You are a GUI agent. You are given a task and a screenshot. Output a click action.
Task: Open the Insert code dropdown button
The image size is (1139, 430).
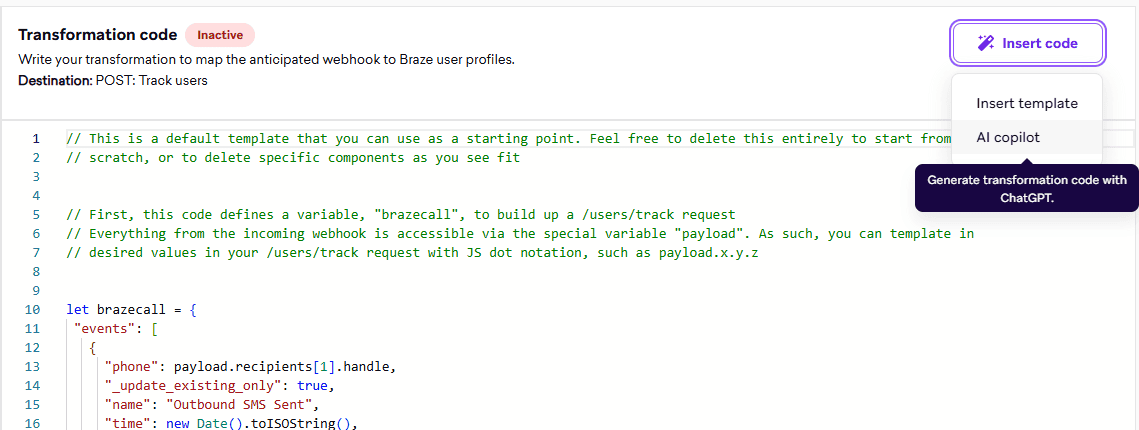tap(1028, 43)
